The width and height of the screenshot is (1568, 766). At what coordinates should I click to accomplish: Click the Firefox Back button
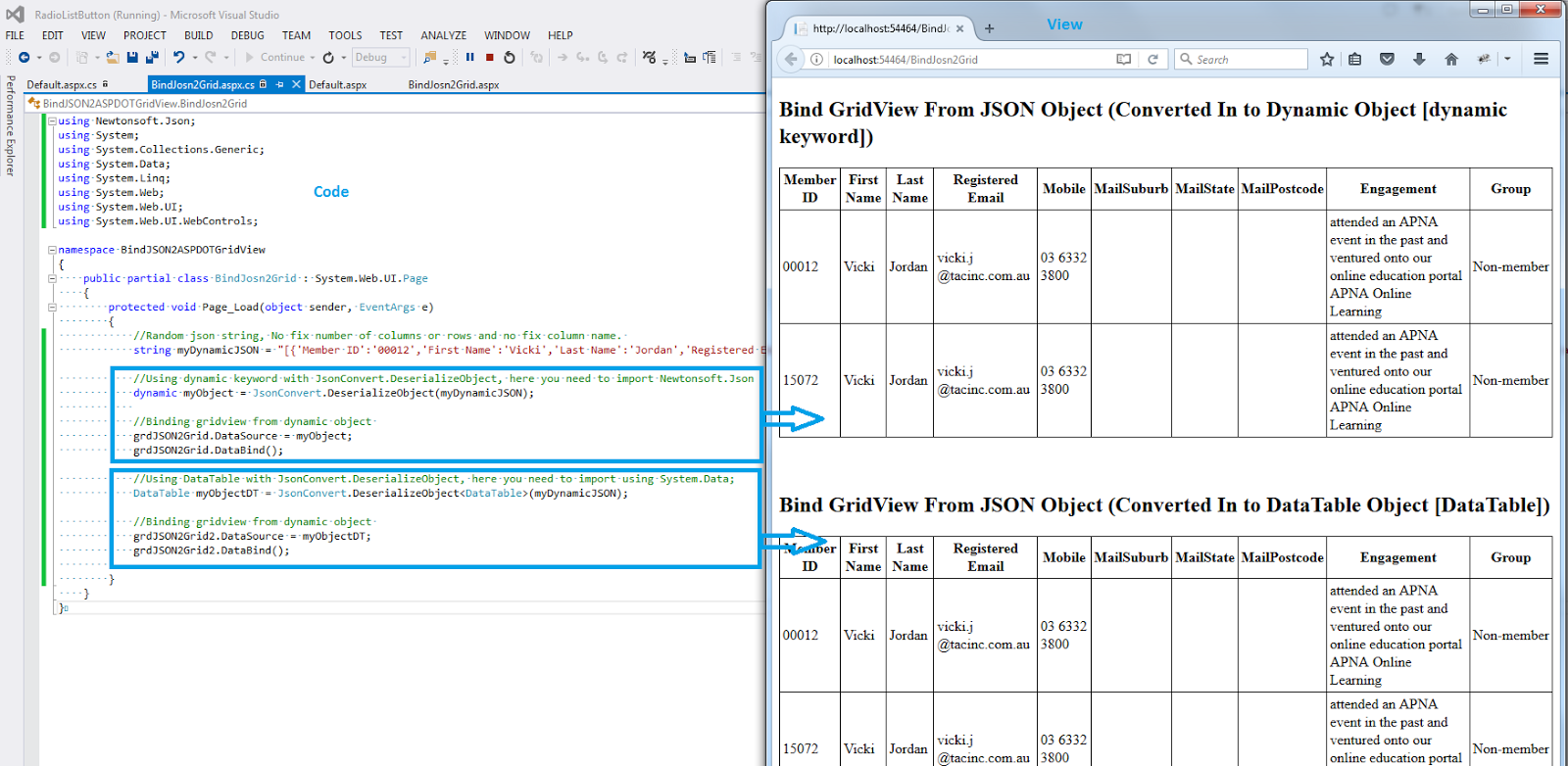791,59
